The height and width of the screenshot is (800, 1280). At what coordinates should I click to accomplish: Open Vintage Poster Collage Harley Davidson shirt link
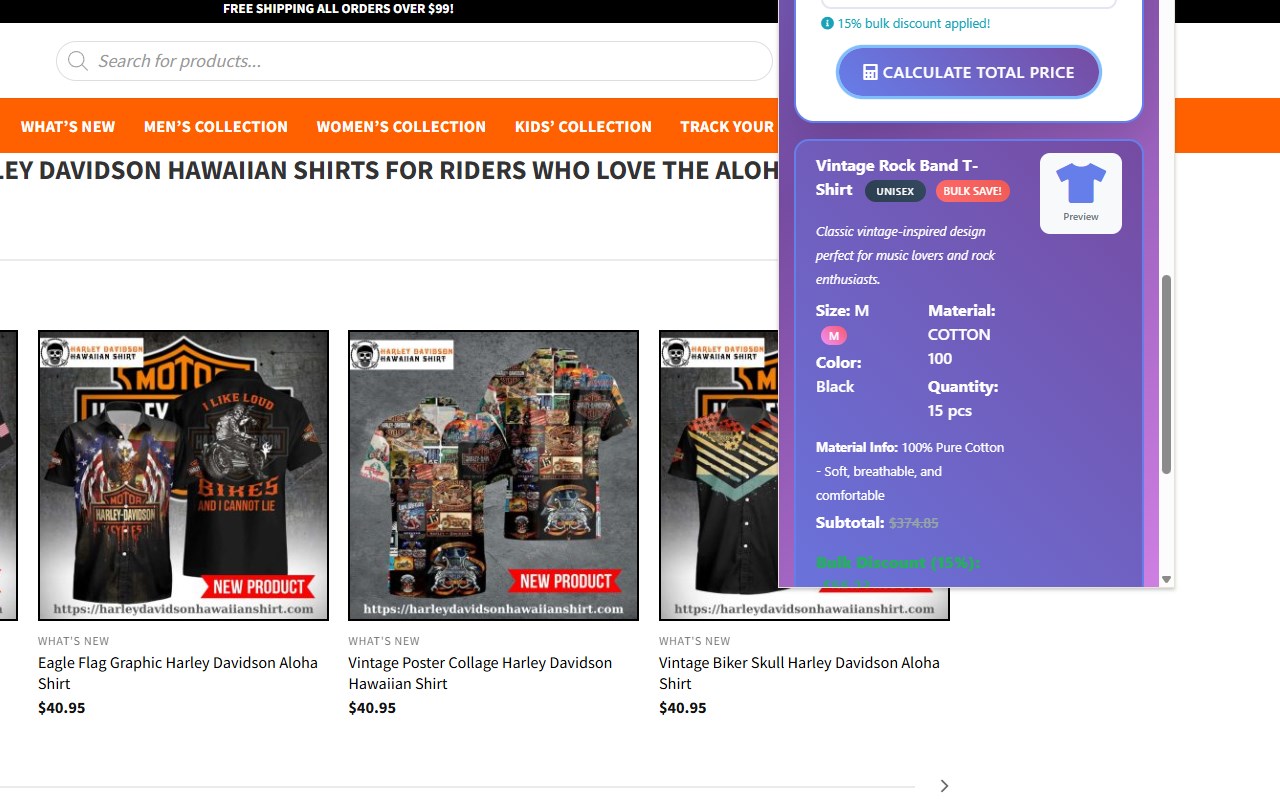480,673
